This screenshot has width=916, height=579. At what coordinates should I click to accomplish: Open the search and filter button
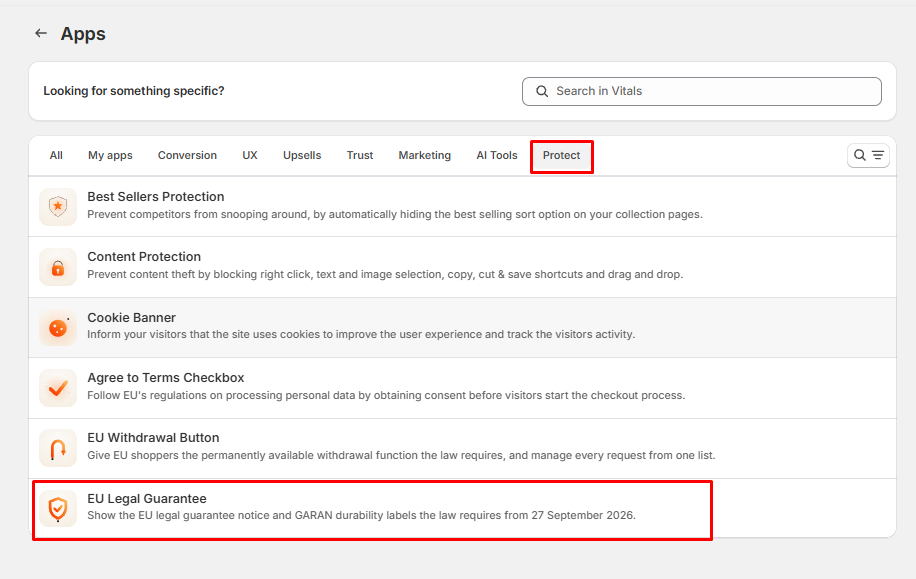868,155
